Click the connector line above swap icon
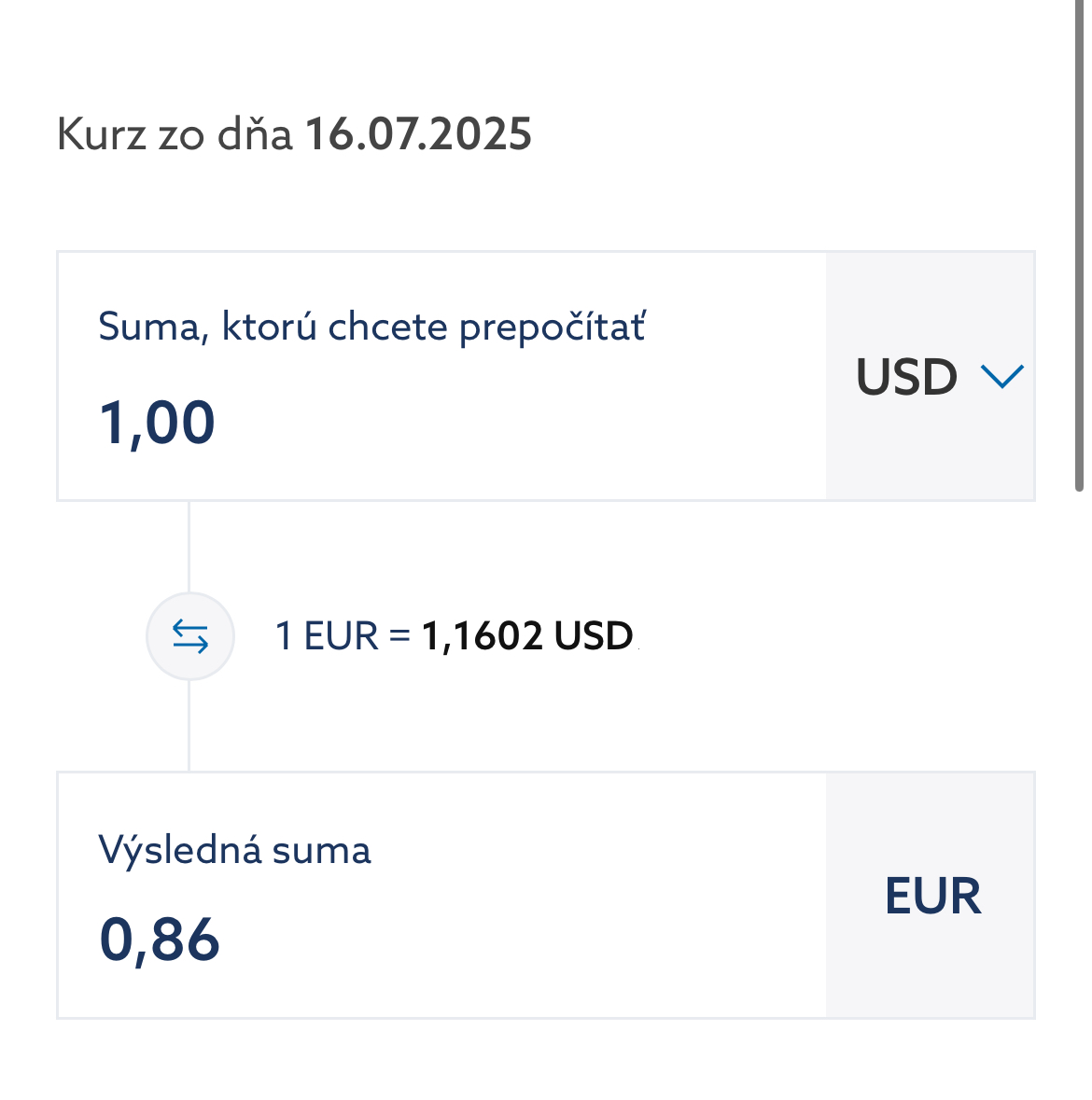The image size is (1092, 1100). click(189, 546)
